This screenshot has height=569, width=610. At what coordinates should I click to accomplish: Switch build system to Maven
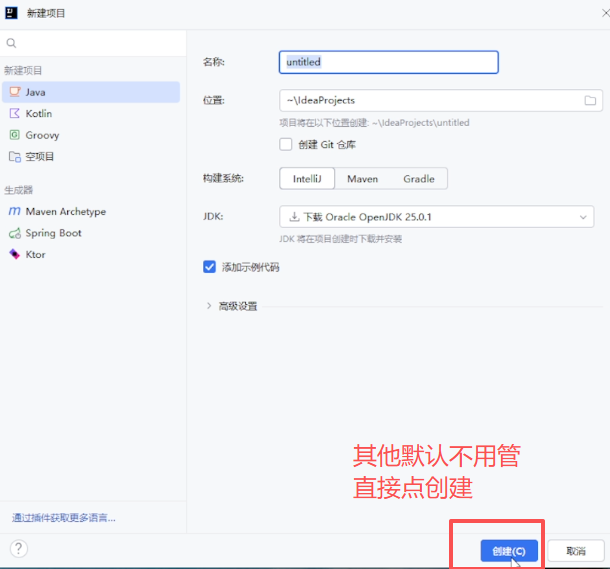[362, 179]
